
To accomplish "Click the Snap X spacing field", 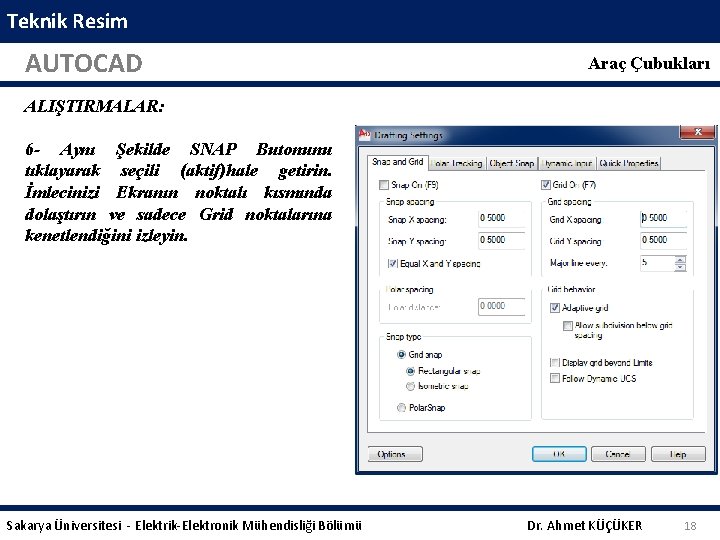I will point(501,218).
